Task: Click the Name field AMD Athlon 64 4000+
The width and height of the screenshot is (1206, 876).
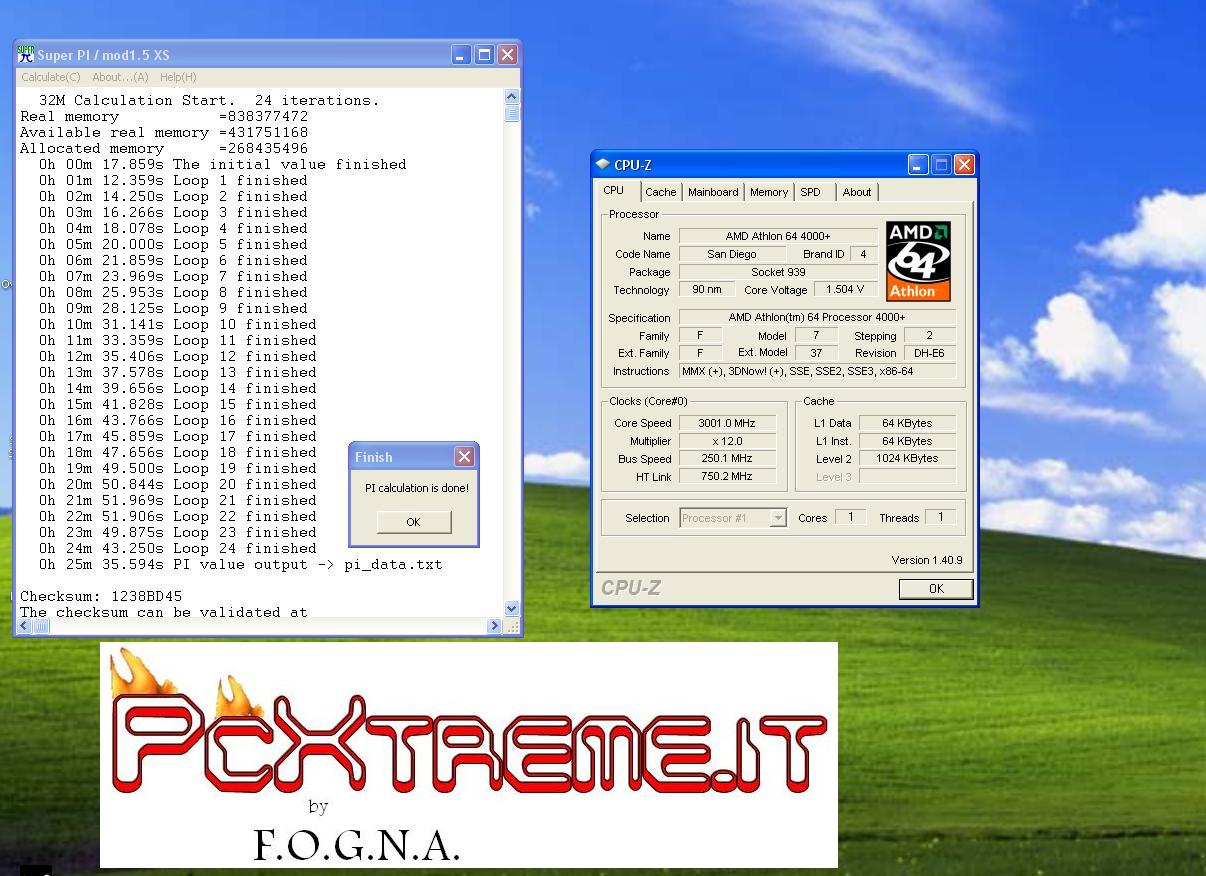Action: [778, 236]
